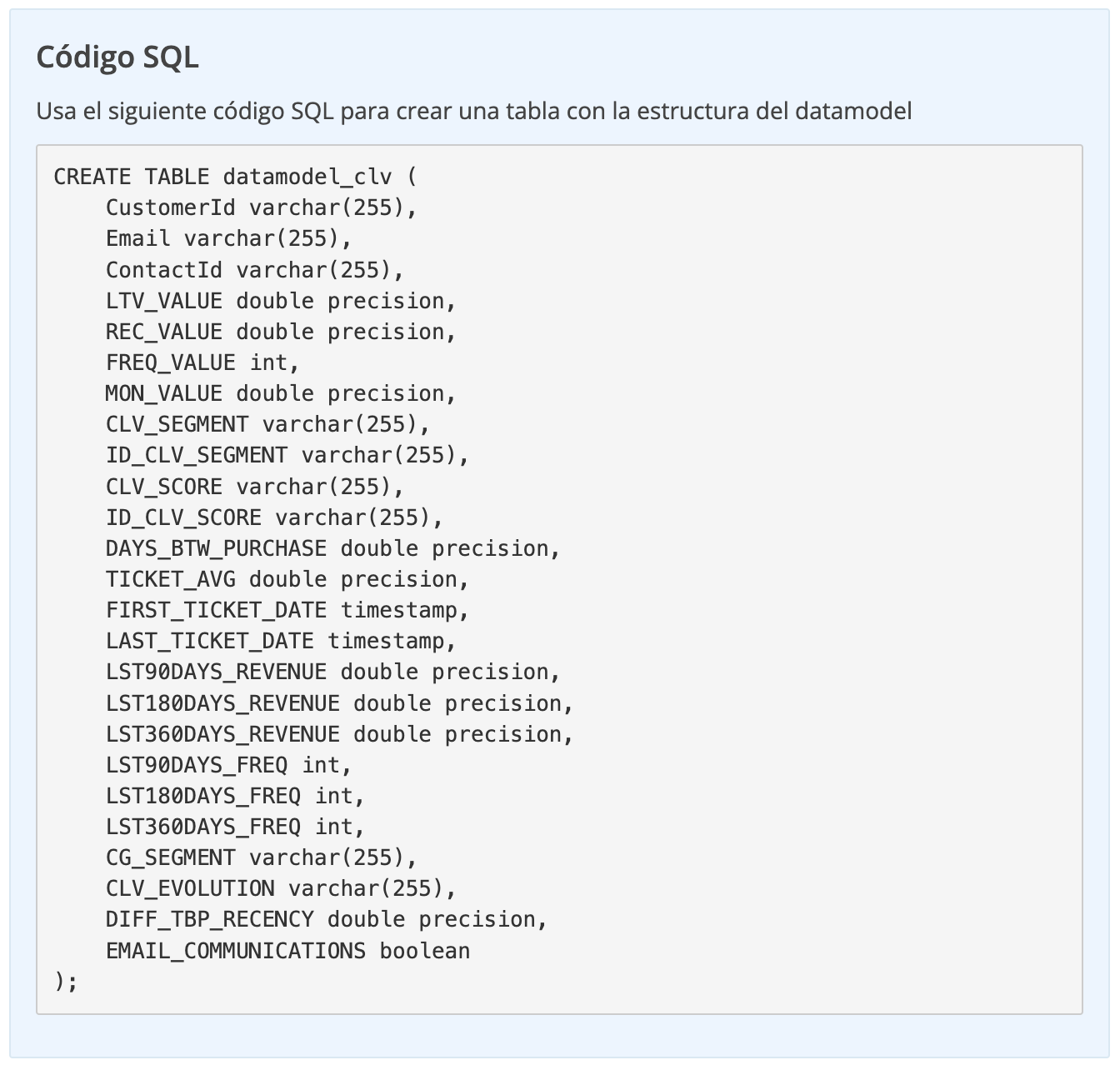Image resolution: width=1120 pixels, height=1065 pixels.
Task: Click the LST180DAYS_REVENUE column definition
Action: coord(339,703)
